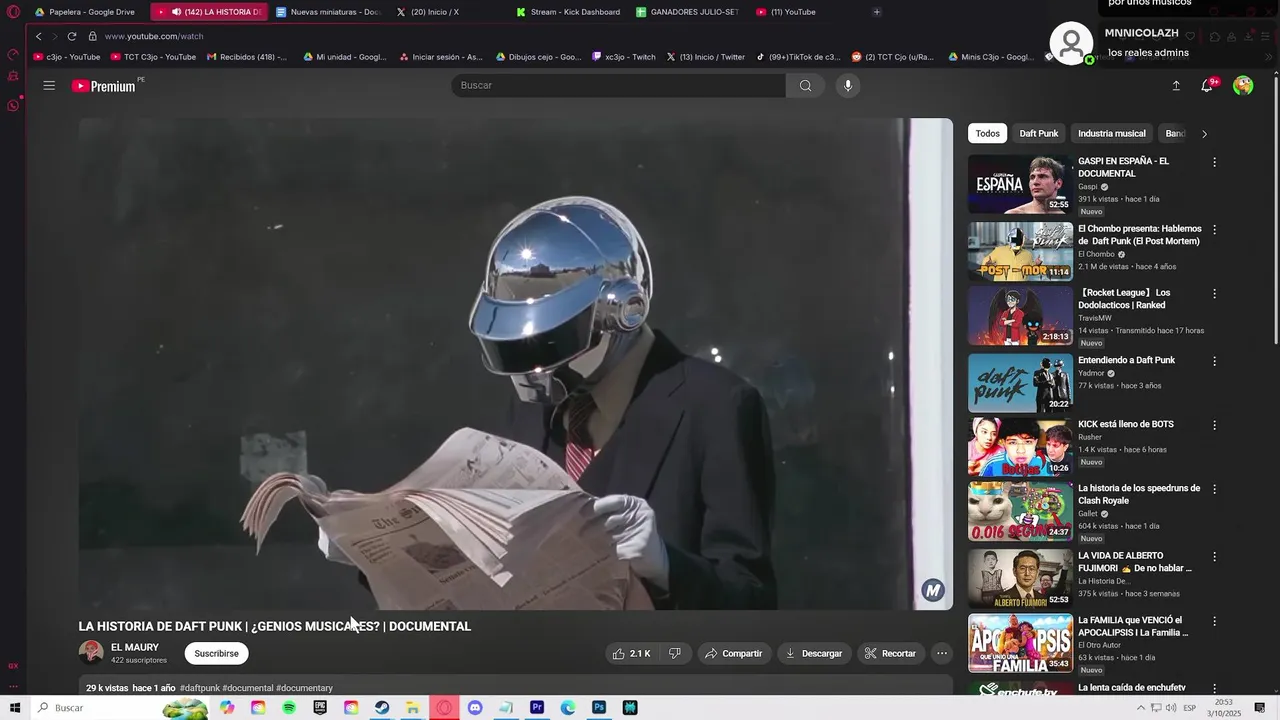The width and height of the screenshot is (1280, 720).
Task: Select the Industria musical filter chip
Action: point(1111,133)
